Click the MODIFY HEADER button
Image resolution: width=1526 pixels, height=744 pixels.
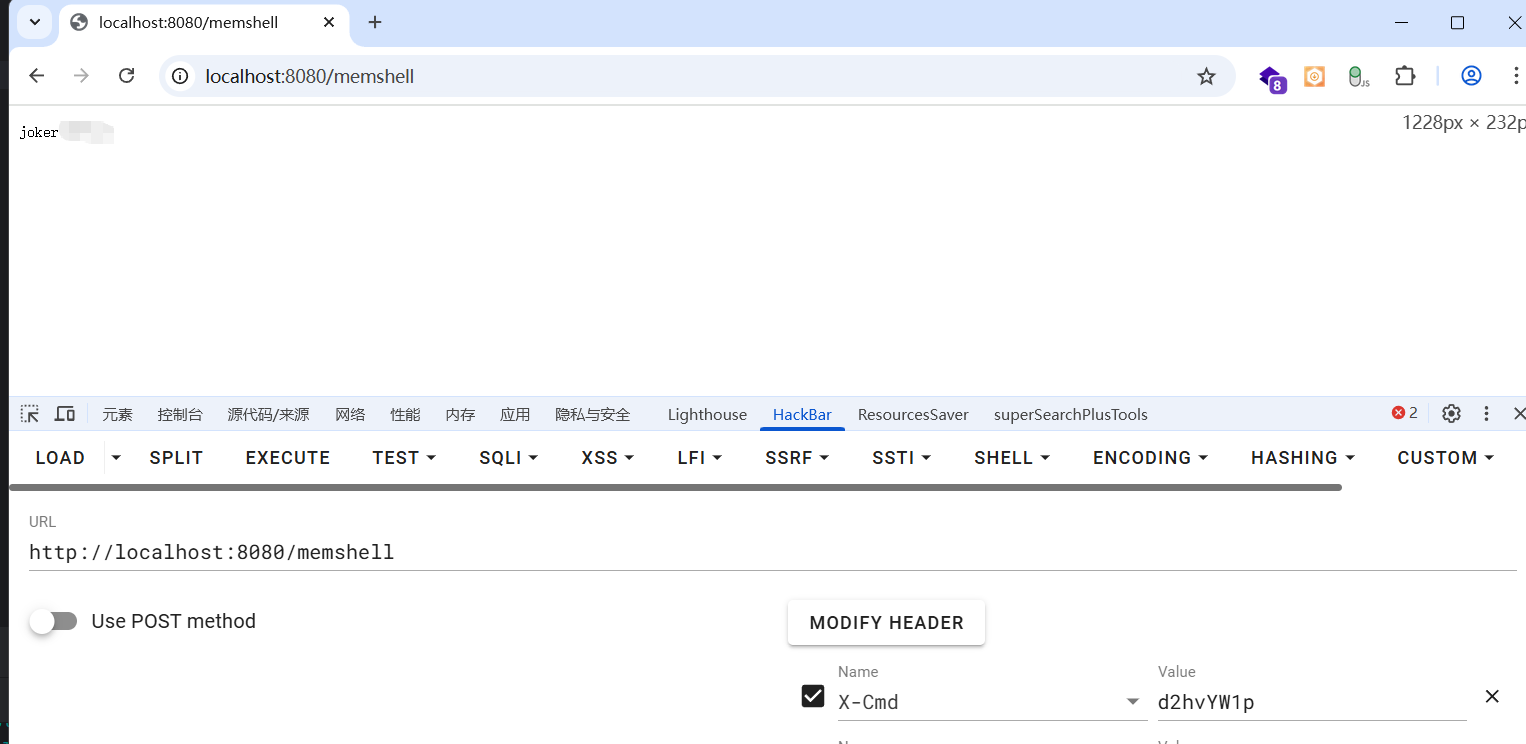pos(886,623)
